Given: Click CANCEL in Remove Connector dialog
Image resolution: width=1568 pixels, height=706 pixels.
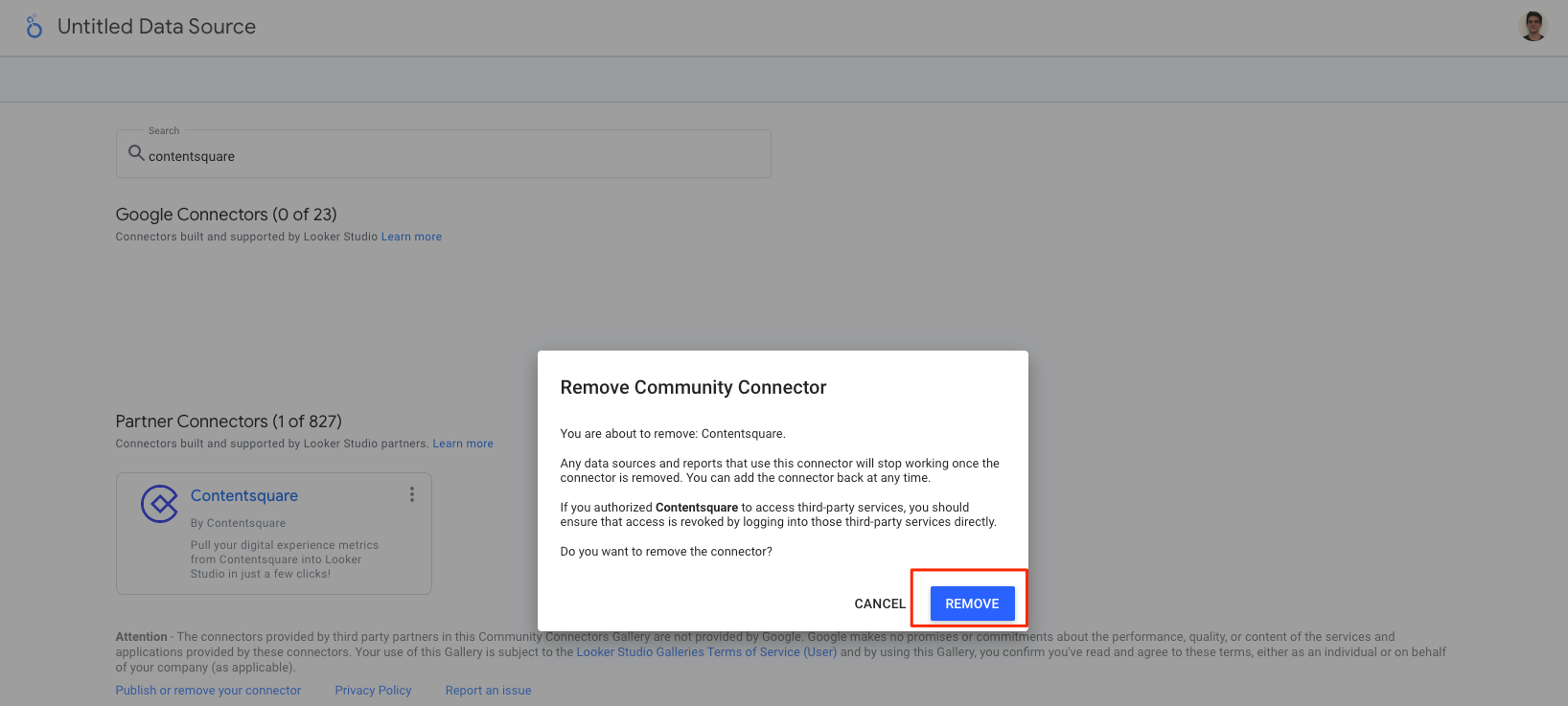Looking at the screenshot, I should pyautogui.click(x=880, y=604).
